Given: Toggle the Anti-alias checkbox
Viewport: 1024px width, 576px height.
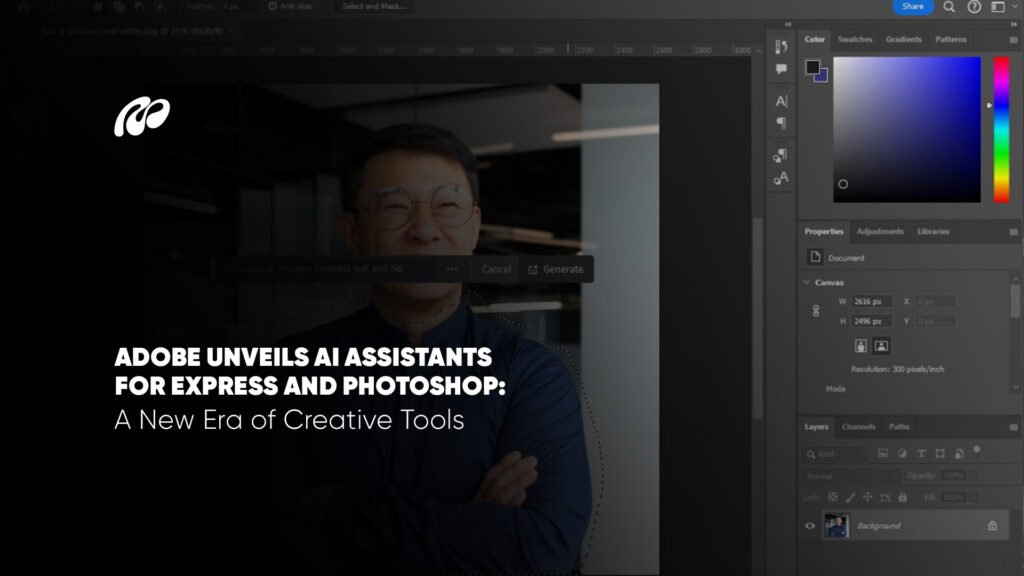Looking at the screenshot, I should (x=273, y=6).
